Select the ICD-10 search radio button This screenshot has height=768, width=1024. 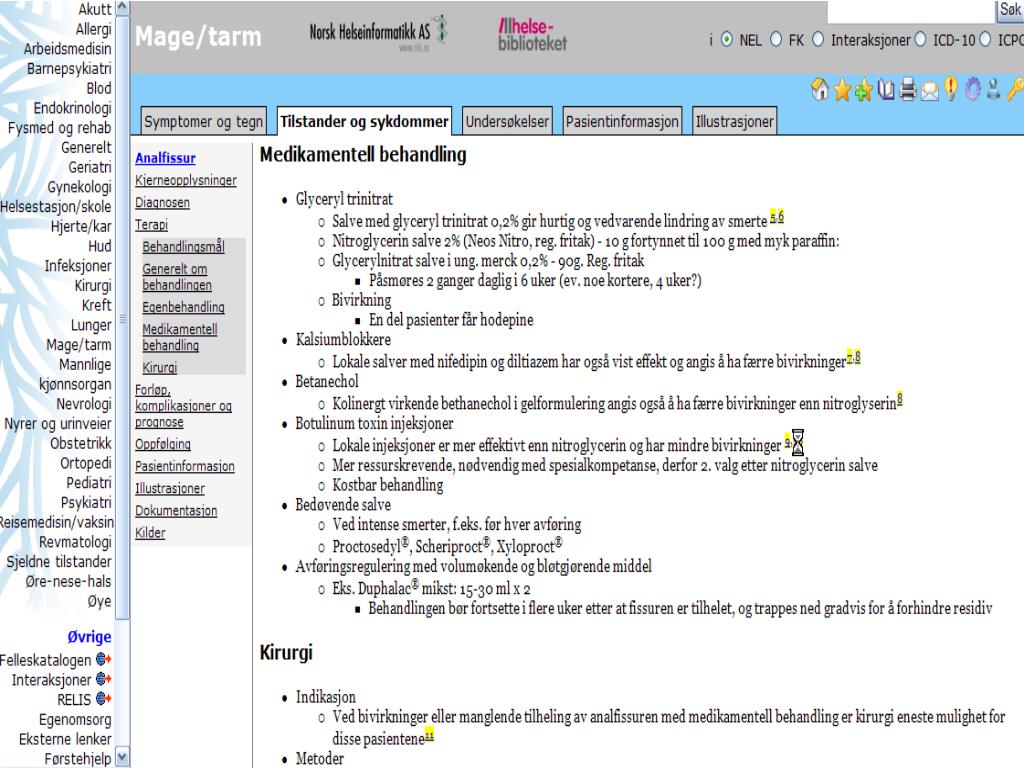[x=920, y=40]
